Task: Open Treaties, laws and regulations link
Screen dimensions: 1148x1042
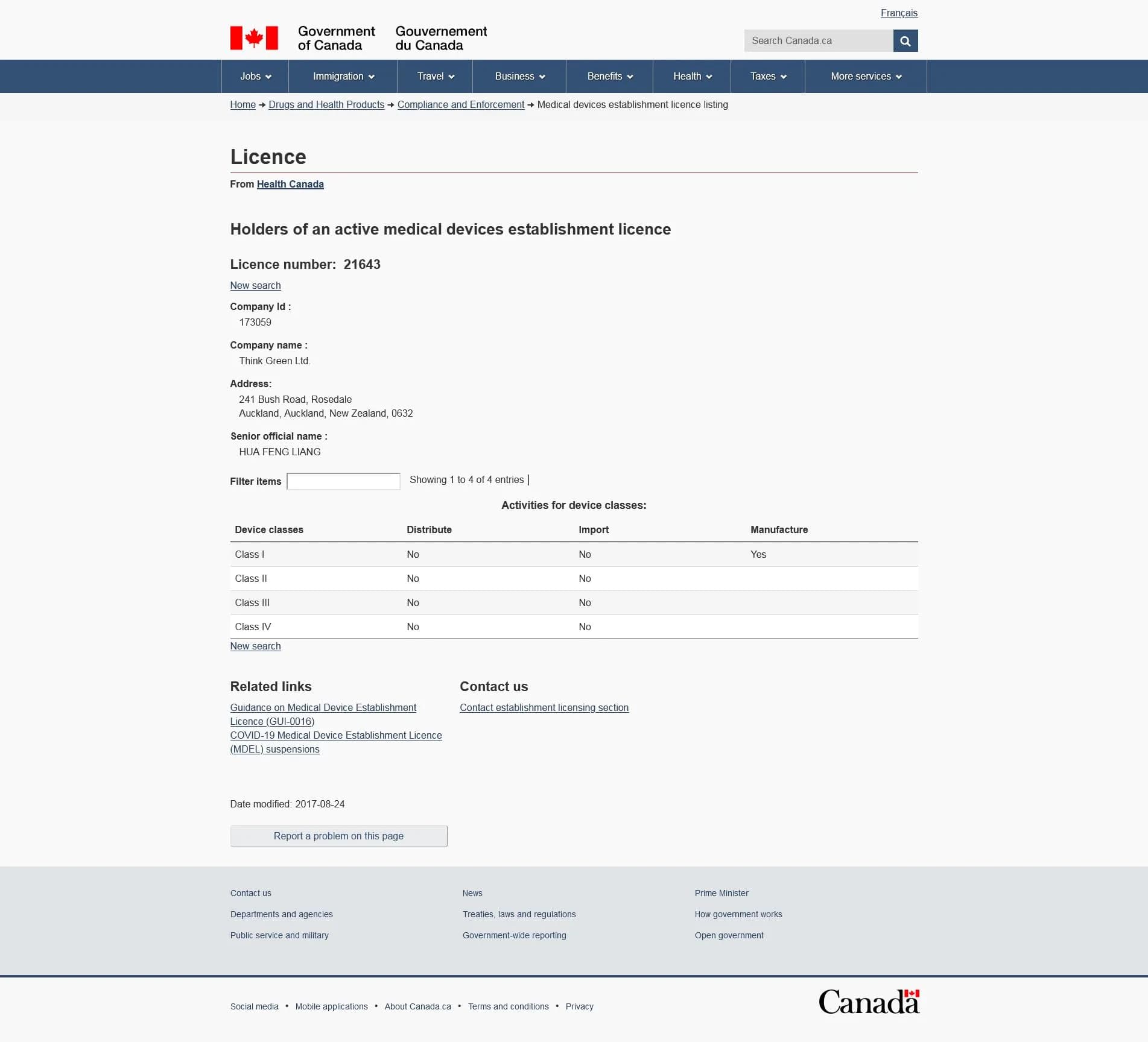Action: 519,915
